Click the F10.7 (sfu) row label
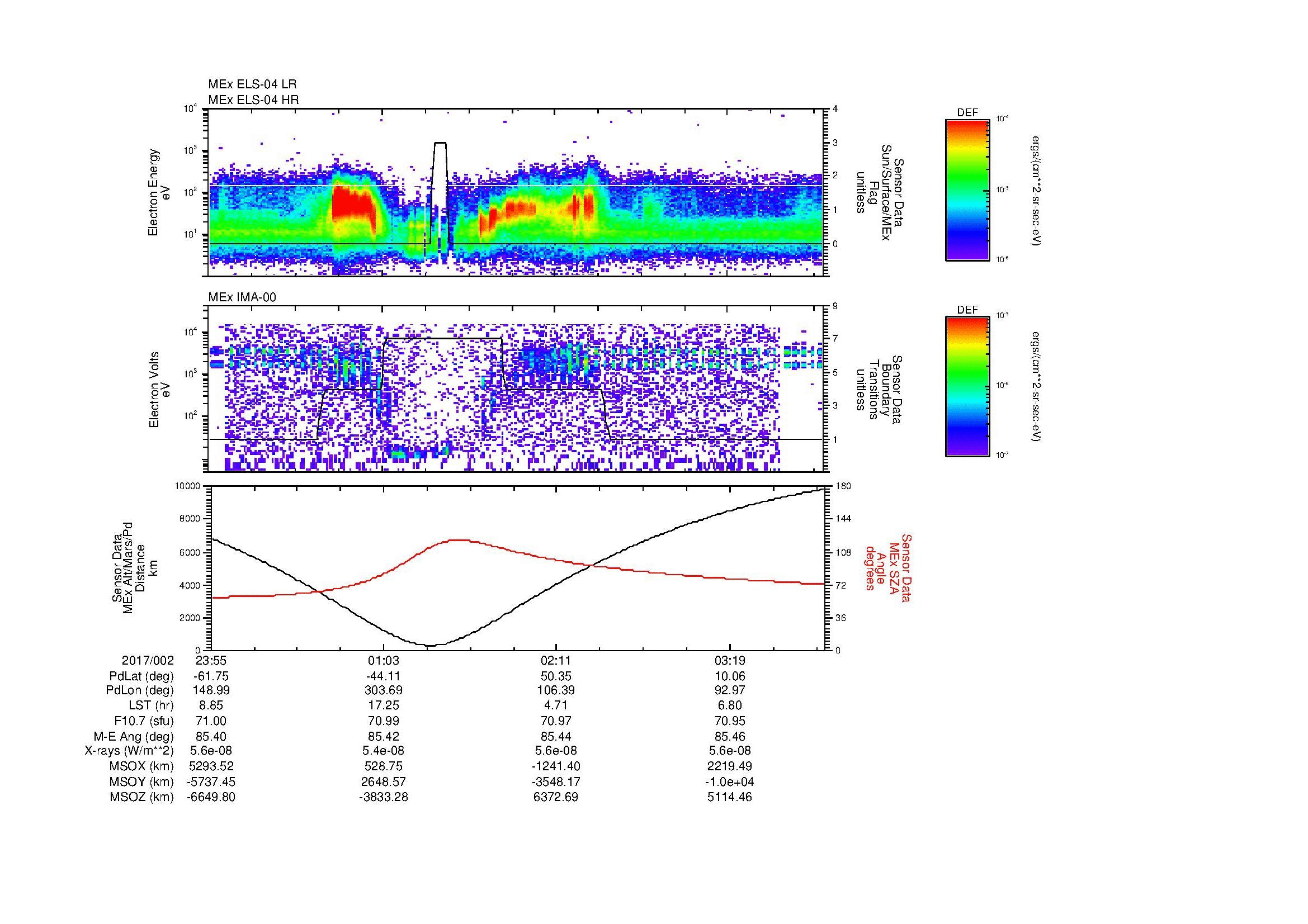Screen dimensions: 1308x924 (144, 721)
